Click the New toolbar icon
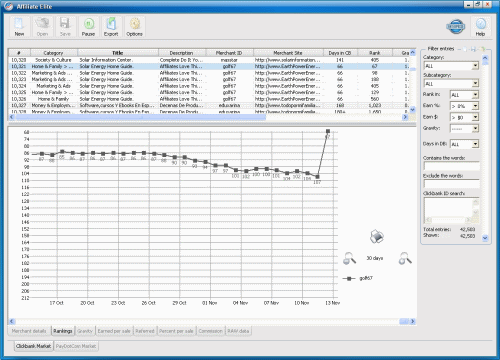The image size is (500, 360). (19, 26)
